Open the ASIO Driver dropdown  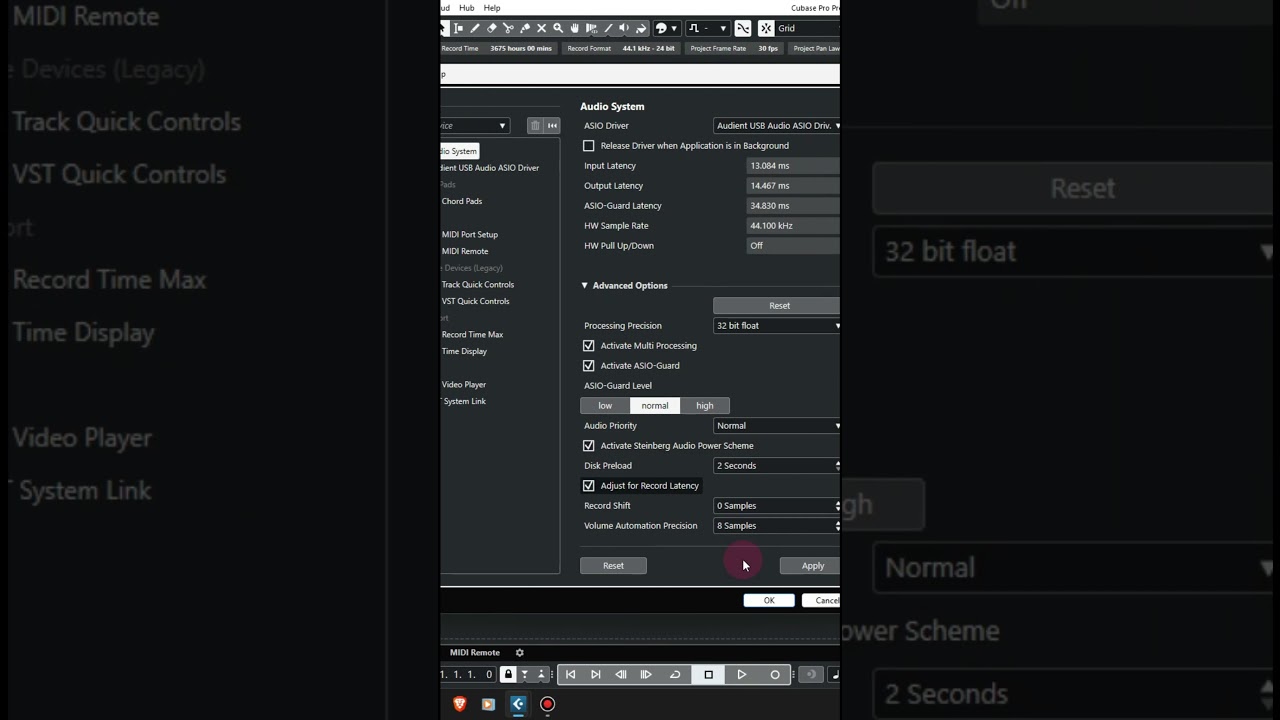click(x=777, y=125)
